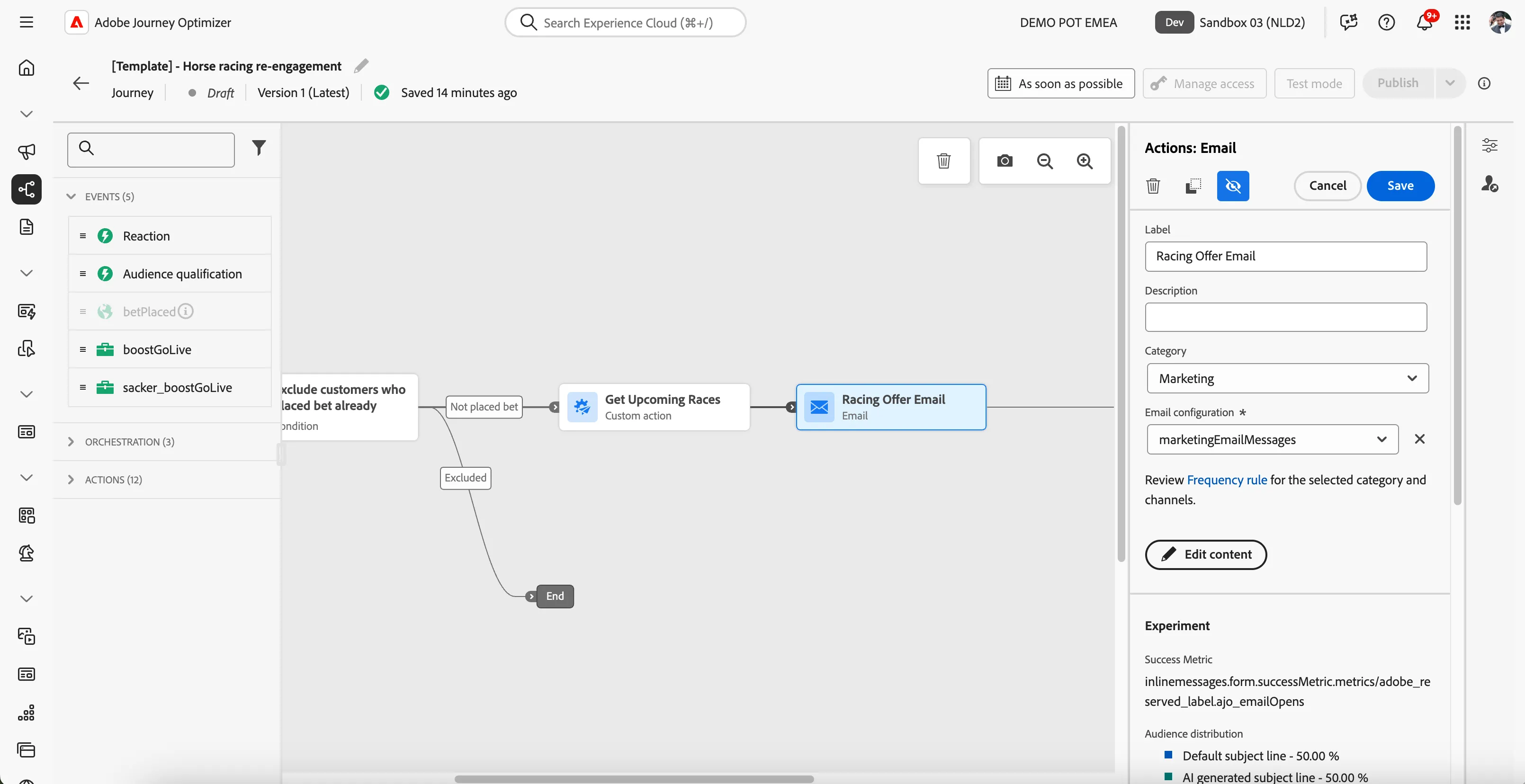
Task: Select the Not placed bet path label
Action: coord(484,407)
